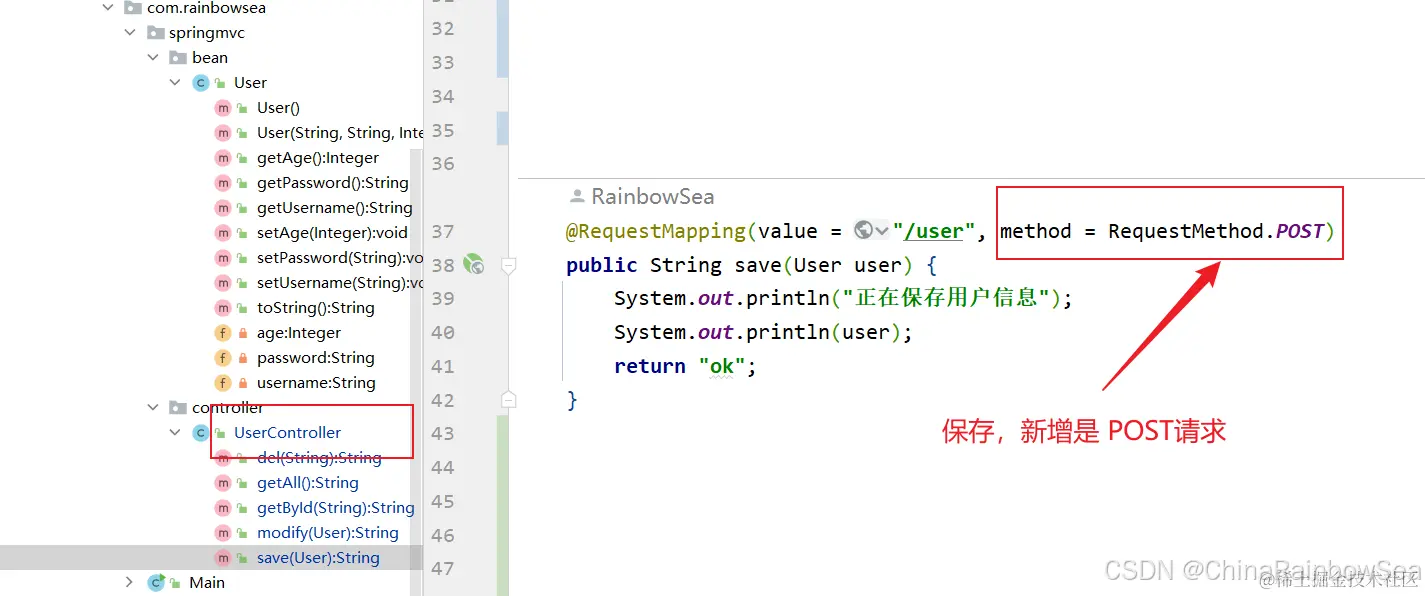Select getAll():String method
This screenshot has width=1425, height=596.
[308, 483]
